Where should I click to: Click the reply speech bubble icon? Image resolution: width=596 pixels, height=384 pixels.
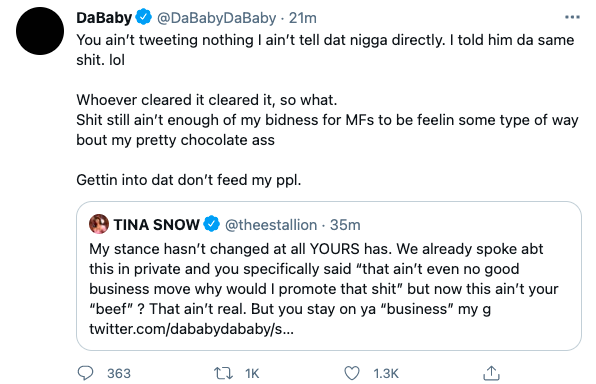(x=85, y=373)
